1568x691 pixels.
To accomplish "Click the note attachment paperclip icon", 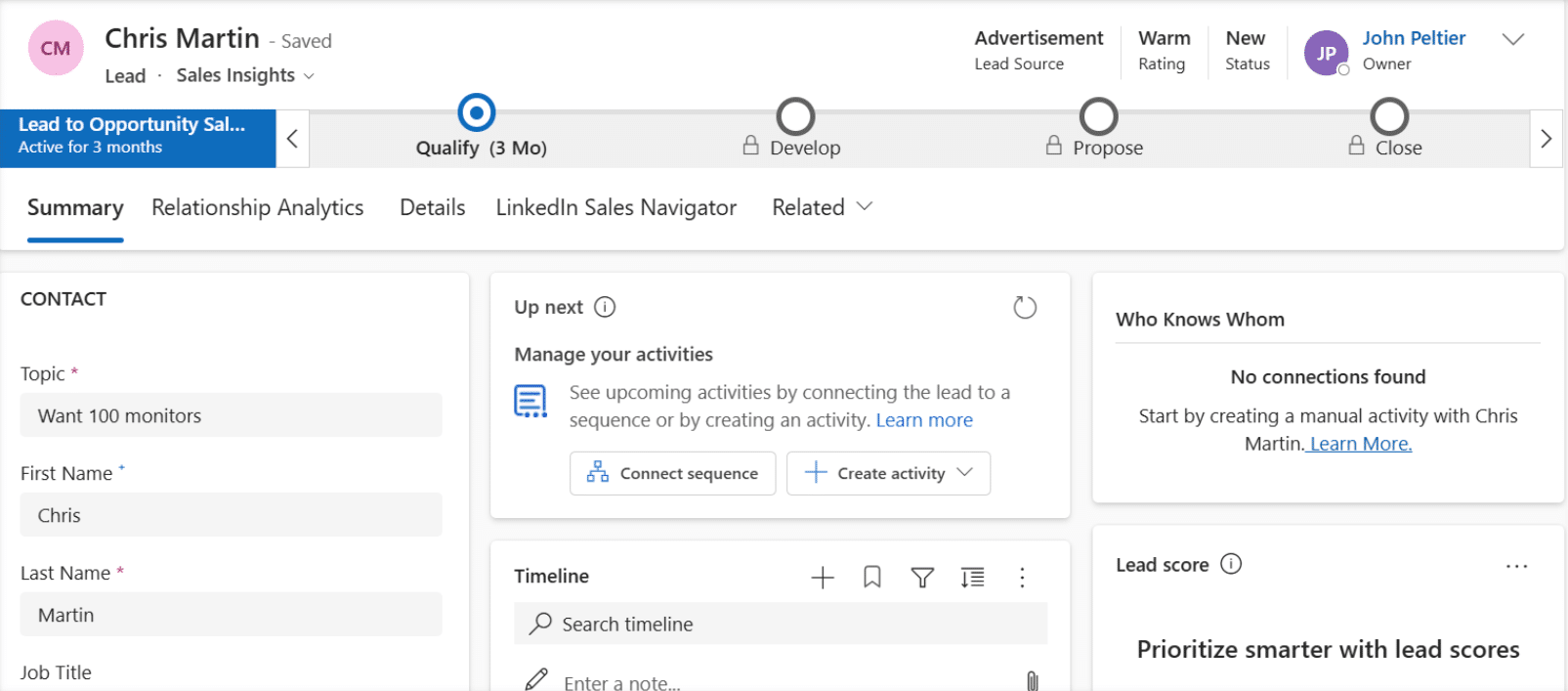I will point(1032,681).
